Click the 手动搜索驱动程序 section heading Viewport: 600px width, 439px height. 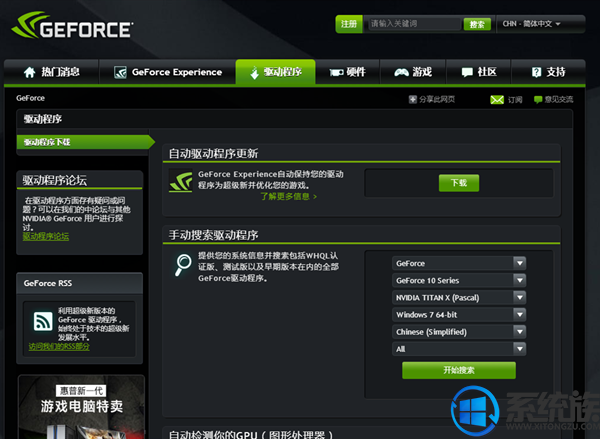[x=214, y=235]
